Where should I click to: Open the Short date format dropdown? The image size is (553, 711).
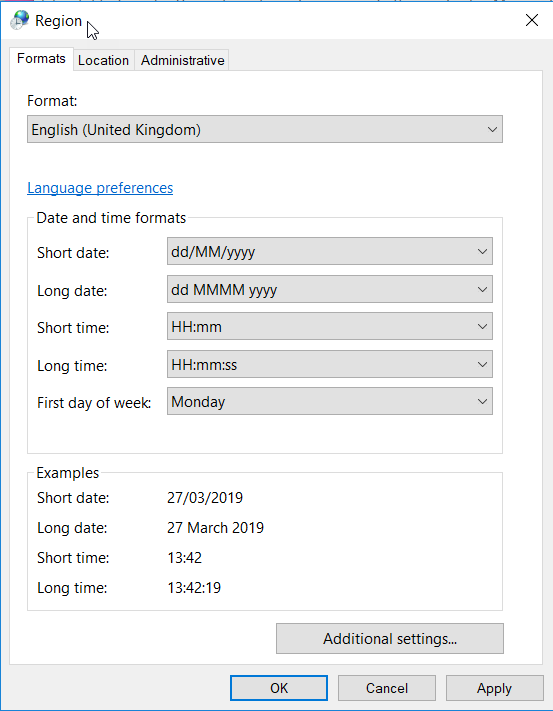pos(330,251)
